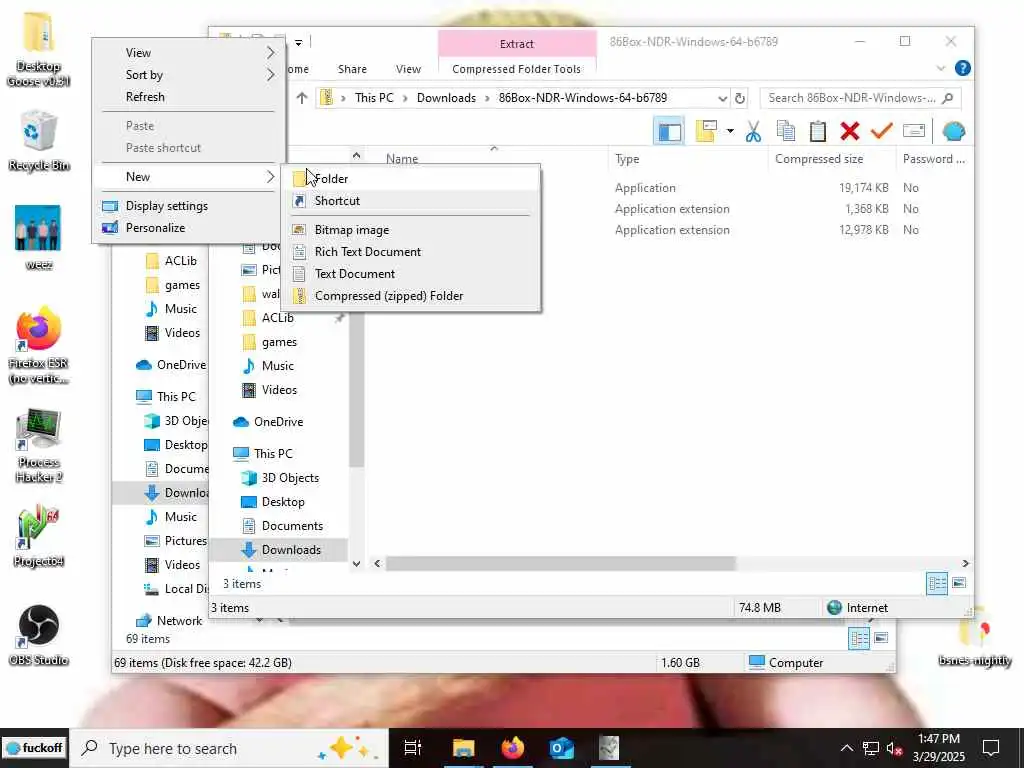1024x768 pixels.
Task: Click the search magnifier in Explorer
Action: pyautogui.click(x=948, y=98)
